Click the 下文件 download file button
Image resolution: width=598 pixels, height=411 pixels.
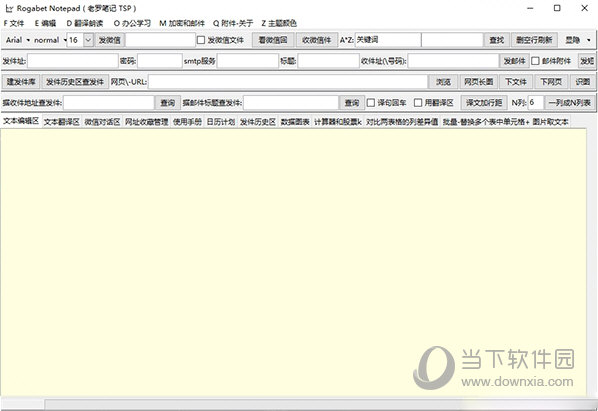pyautogui.click(x=516, y=82)
